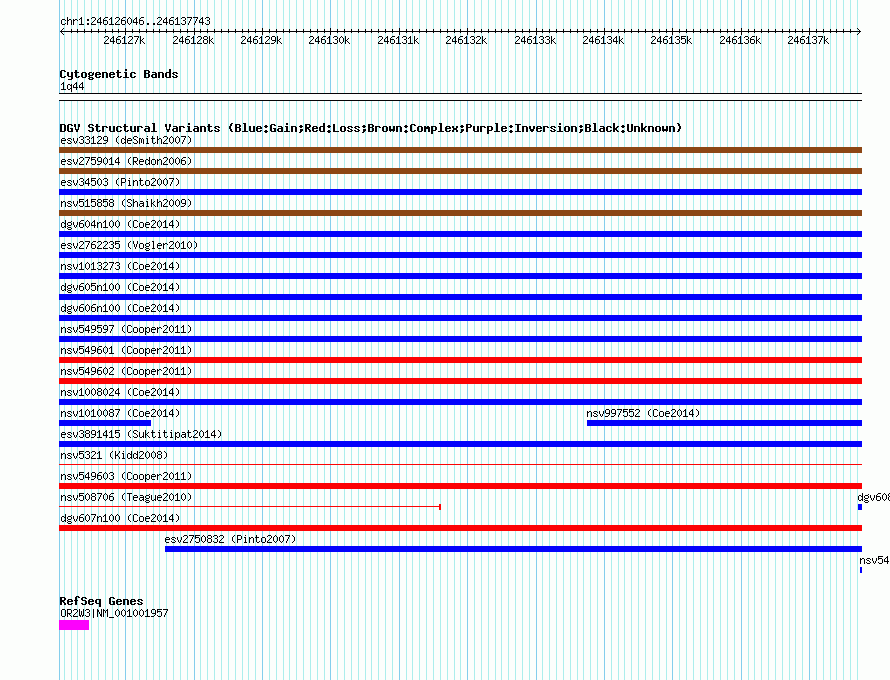Open esv2762235 (Vogler2010) variant label
This screenshot has width=890, height=680.
129,245
